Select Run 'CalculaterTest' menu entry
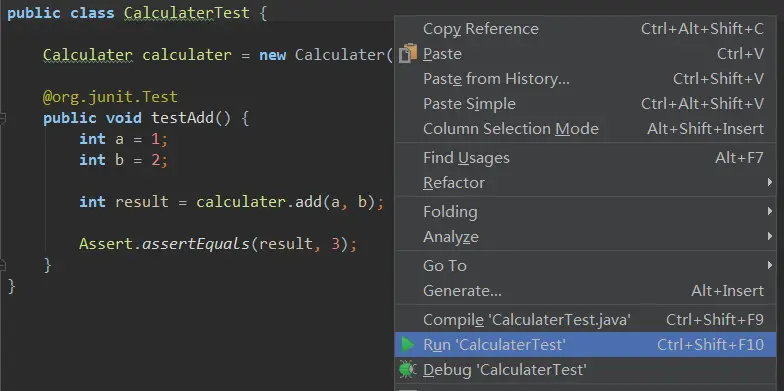Viewport: 784px width, 391px height. point(585,344)
